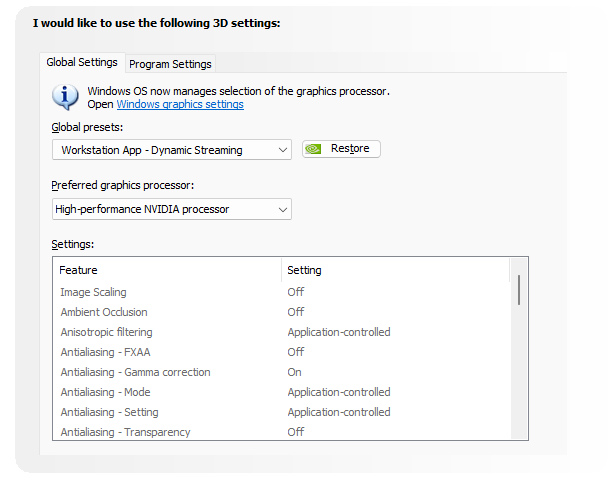This screenshot has height=481, width=613.
Task: Click the Antialiasing - Setting row
Action: click(109, 412)
